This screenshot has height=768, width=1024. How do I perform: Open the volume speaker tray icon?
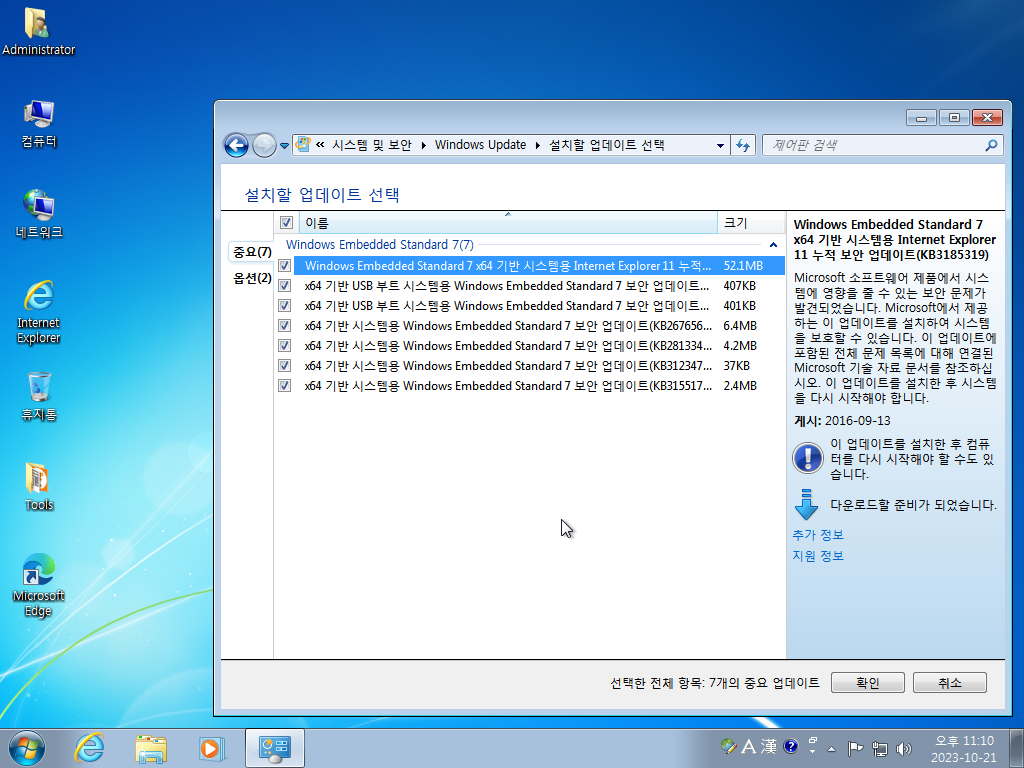[904, 748]
